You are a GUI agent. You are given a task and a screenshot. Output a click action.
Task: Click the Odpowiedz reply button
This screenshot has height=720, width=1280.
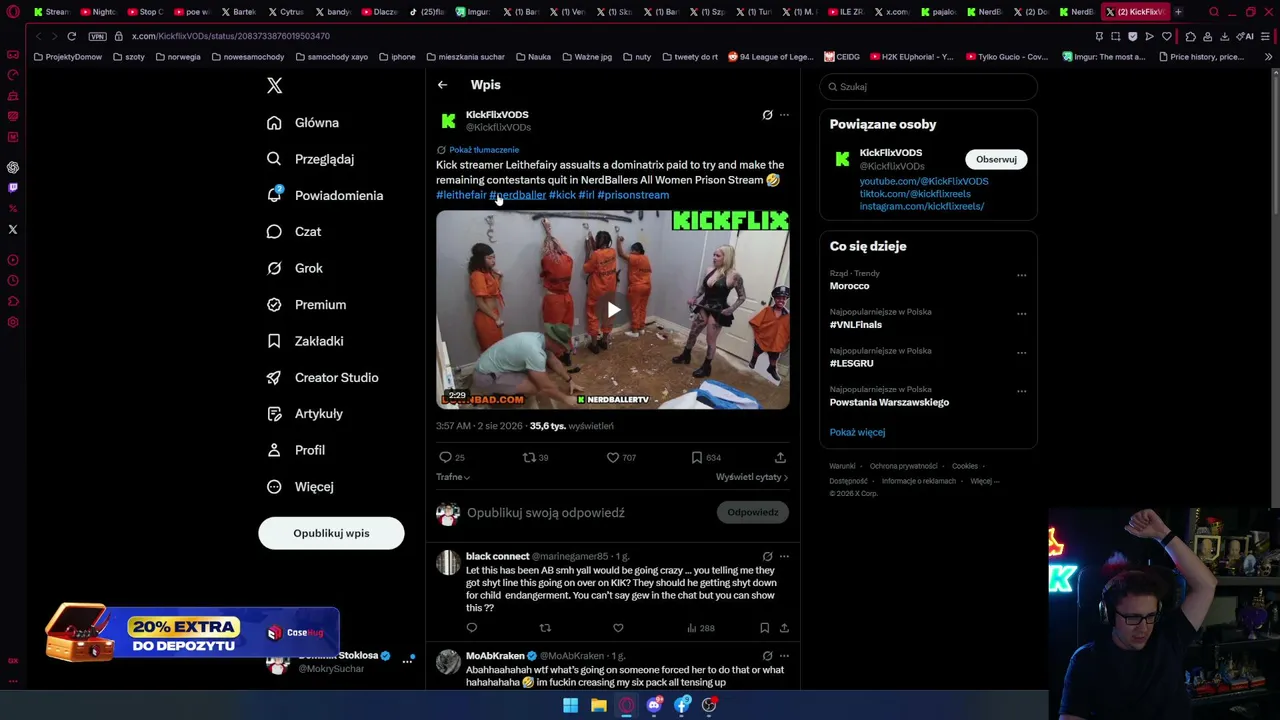click(753, 512)
